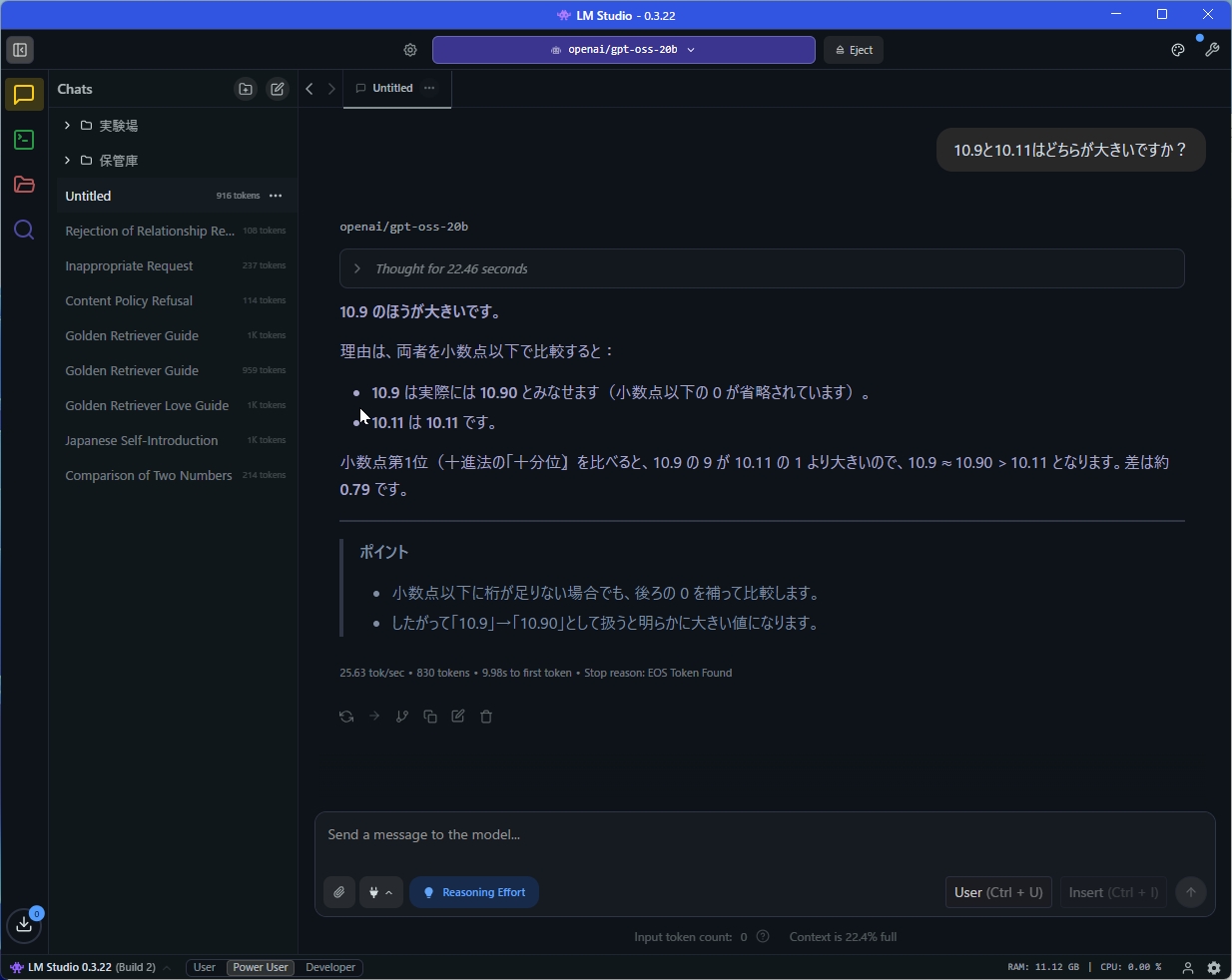Regenerate the assistant response

pyautogui.click(x=346, y=717)
